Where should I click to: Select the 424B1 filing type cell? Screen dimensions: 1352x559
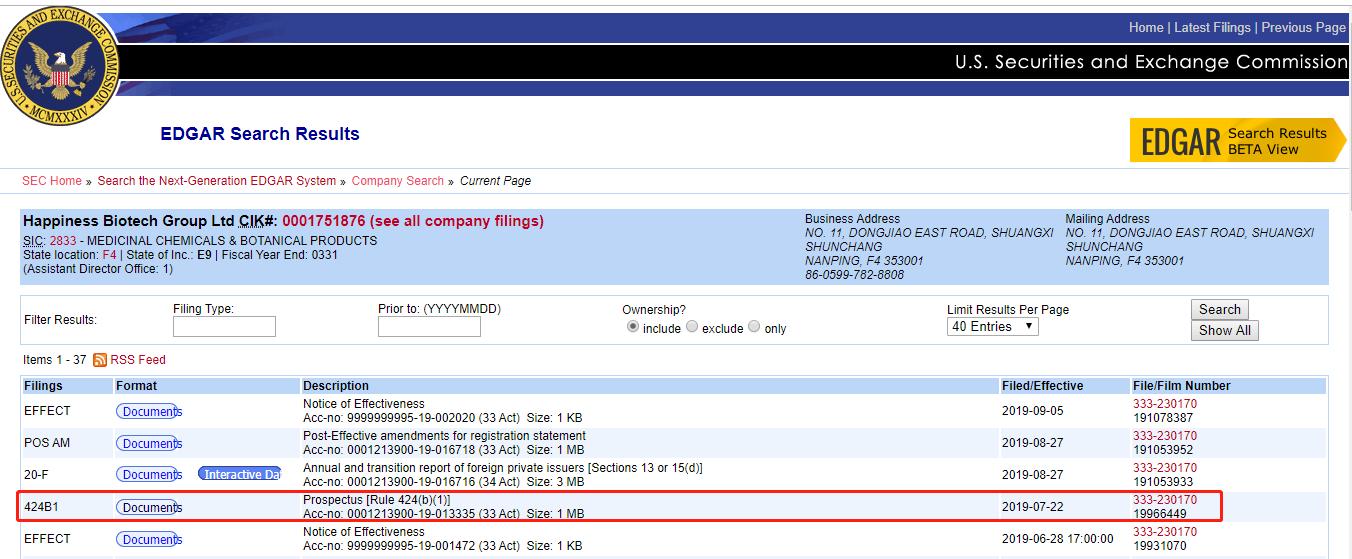click(41, 507)
